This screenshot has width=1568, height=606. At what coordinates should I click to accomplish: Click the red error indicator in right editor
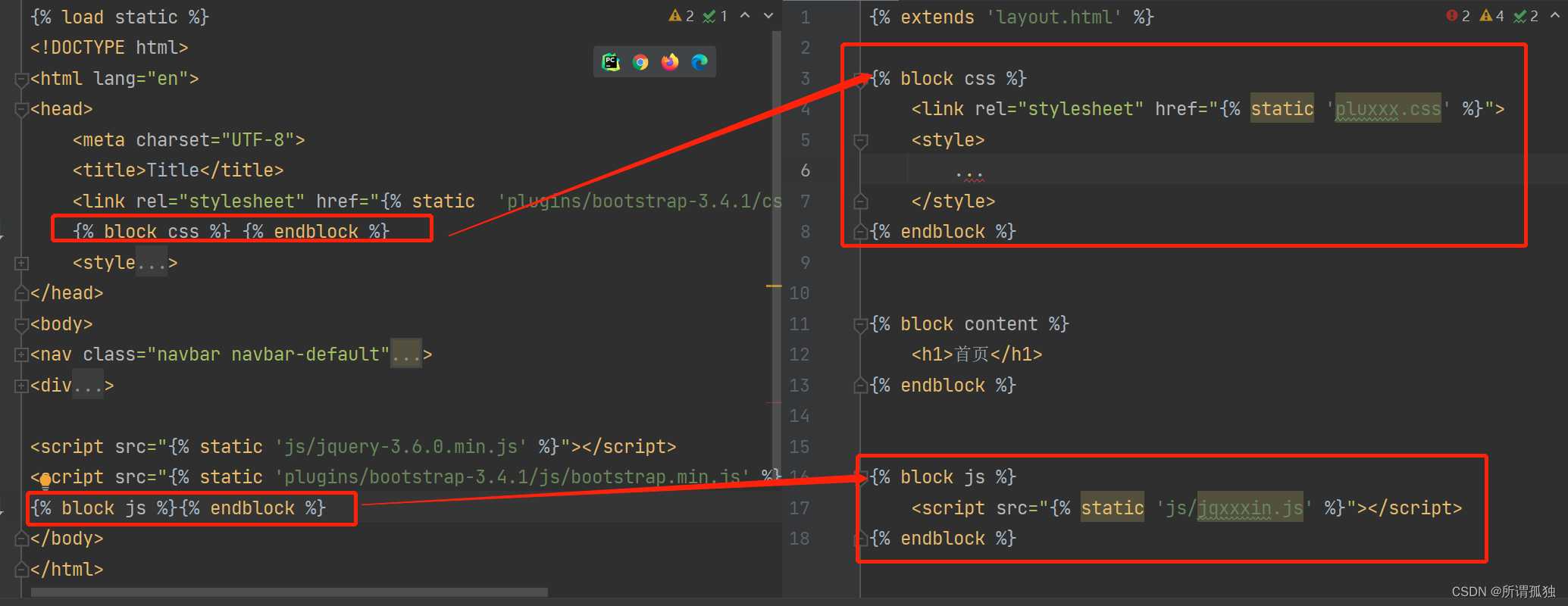point(1457,16)
